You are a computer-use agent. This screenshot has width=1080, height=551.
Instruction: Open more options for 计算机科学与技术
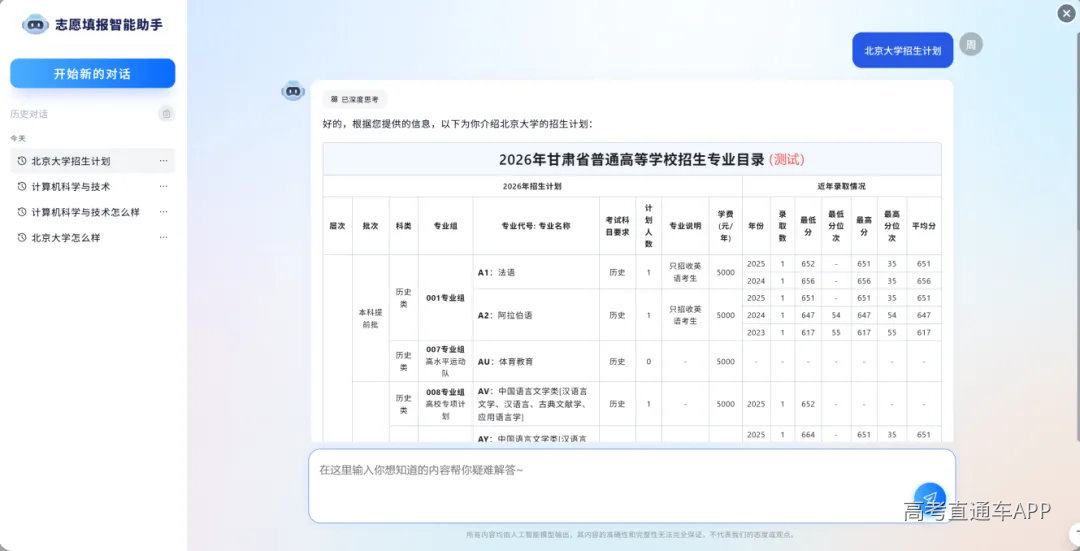click(163, 186)
